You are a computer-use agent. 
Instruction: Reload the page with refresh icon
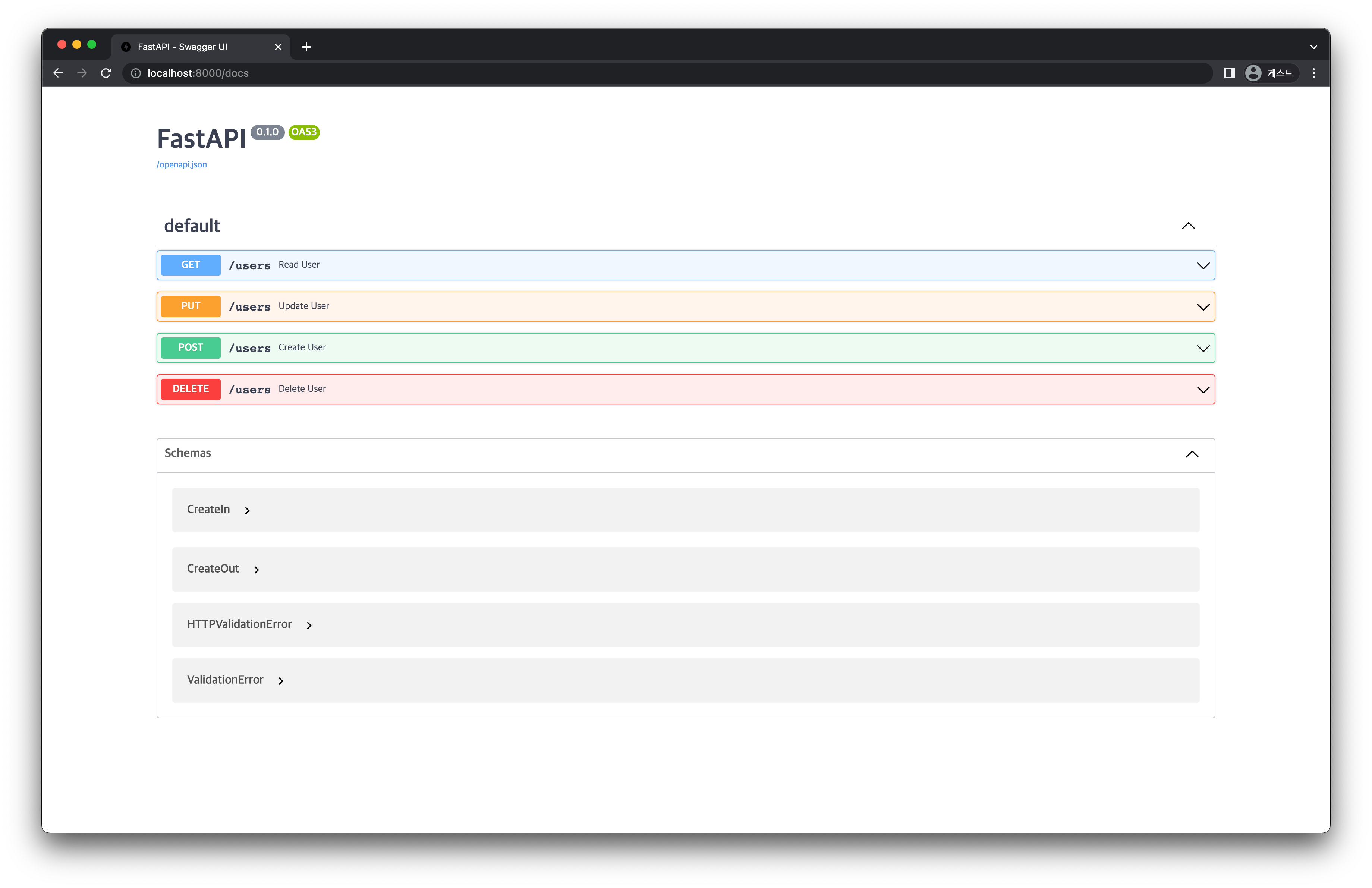pyautogui.click(x=106, y=73)
